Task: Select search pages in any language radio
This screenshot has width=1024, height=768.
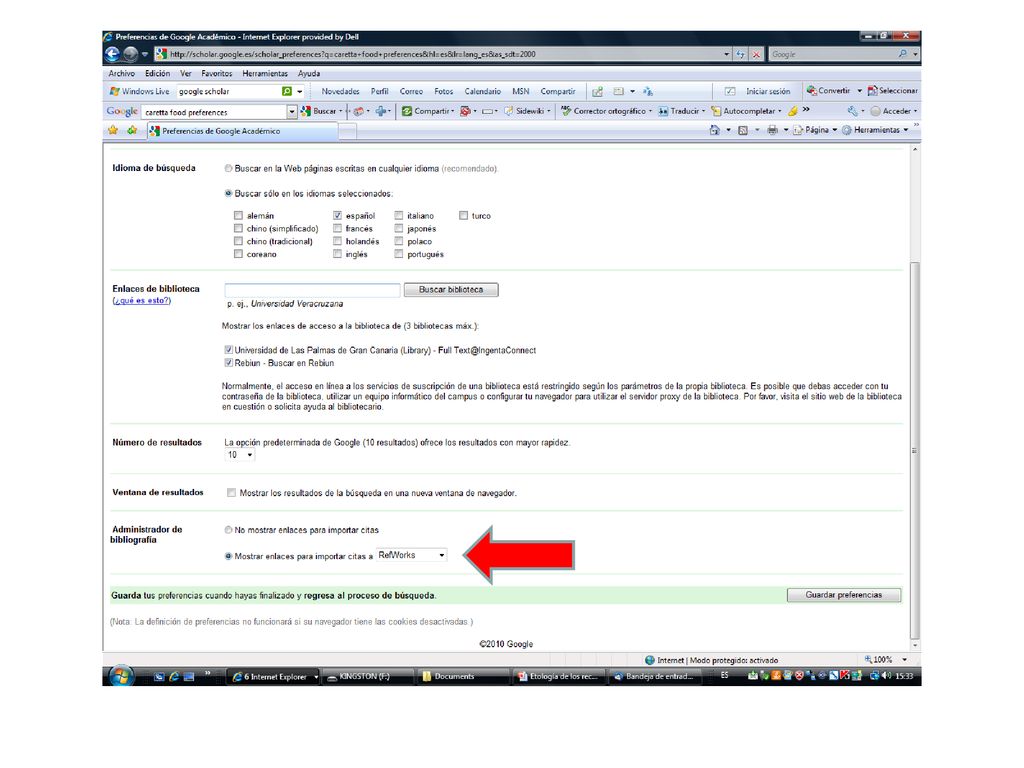Action: click(229, 168)
